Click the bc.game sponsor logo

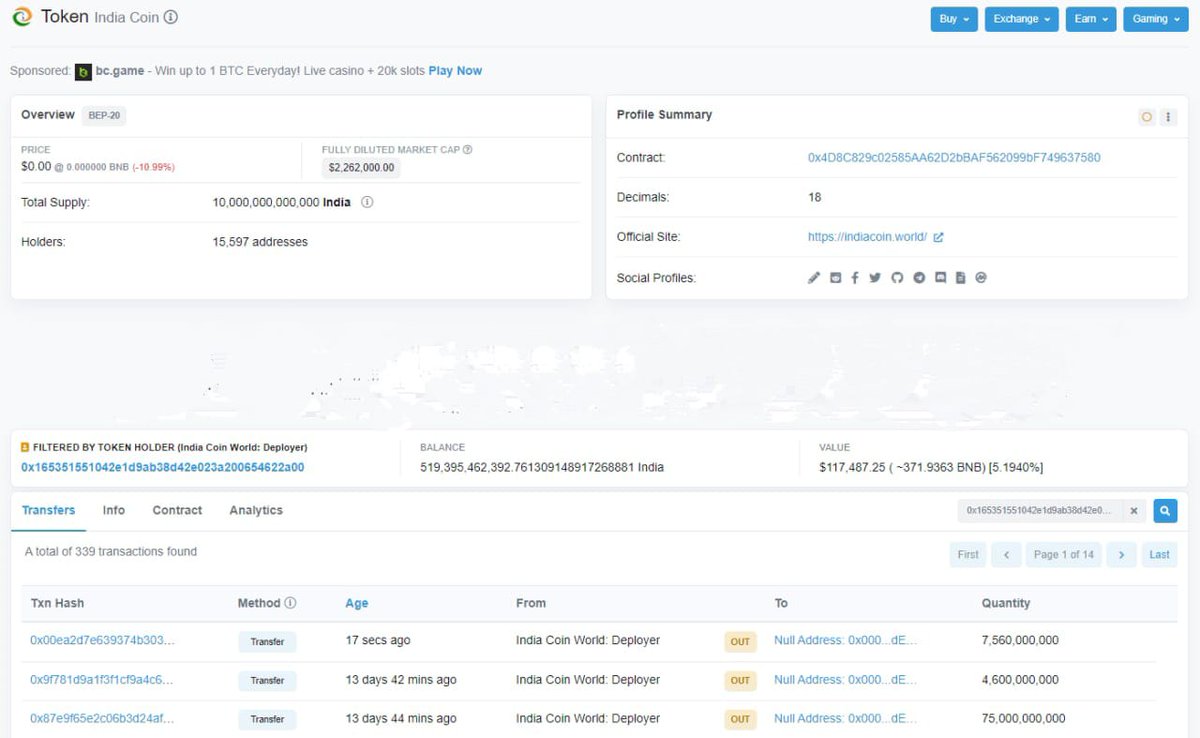tap(84, 71)
